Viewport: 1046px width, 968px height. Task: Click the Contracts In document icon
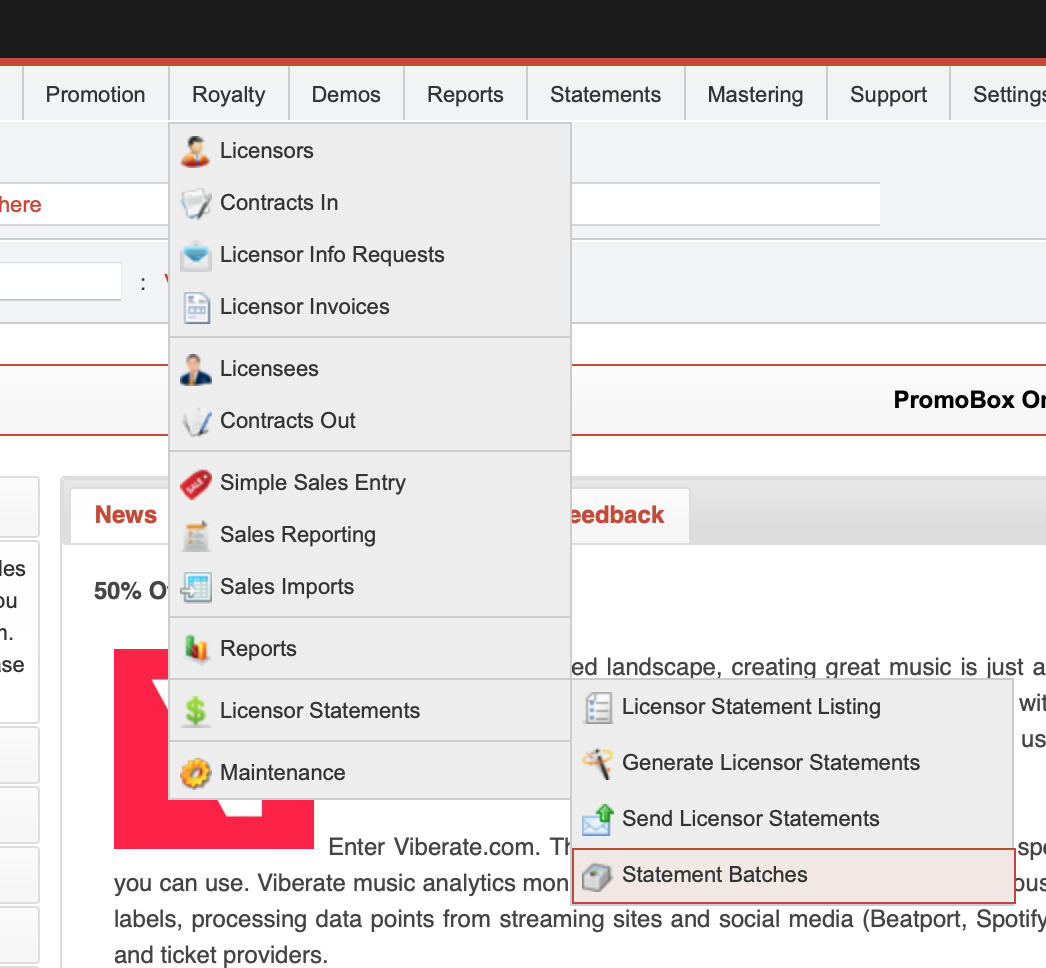195,203
